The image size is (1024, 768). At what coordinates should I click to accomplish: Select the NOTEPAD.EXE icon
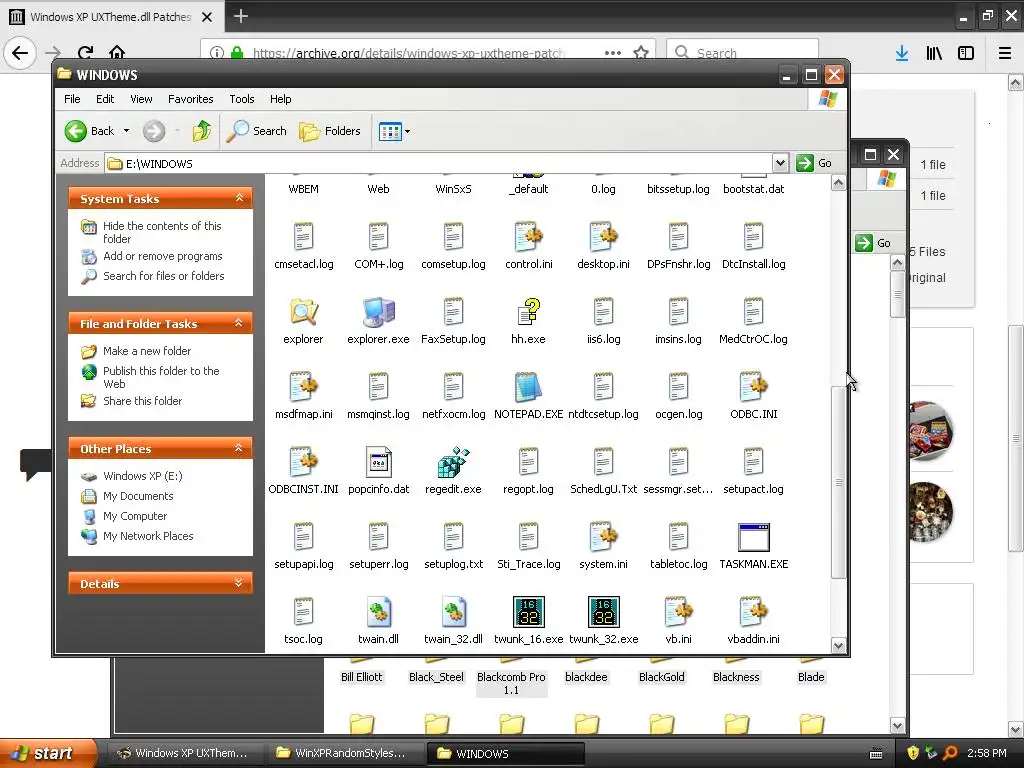pos(528,387)
